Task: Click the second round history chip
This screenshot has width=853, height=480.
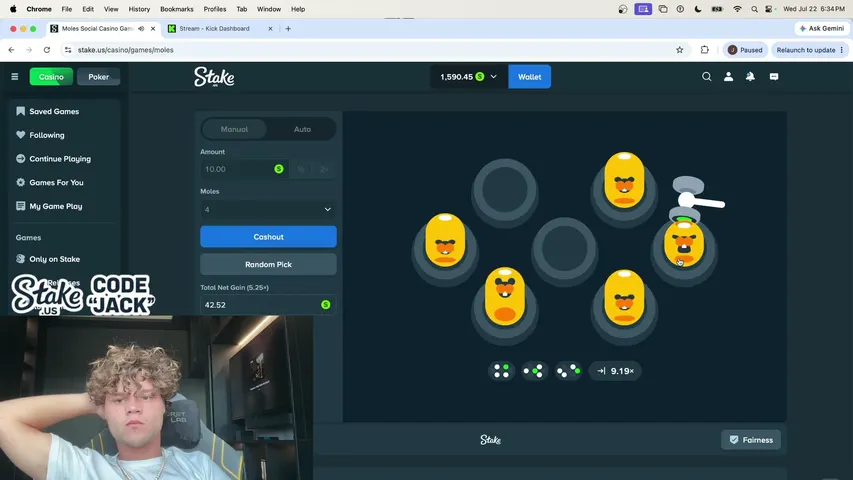Action: pos(534,371)
